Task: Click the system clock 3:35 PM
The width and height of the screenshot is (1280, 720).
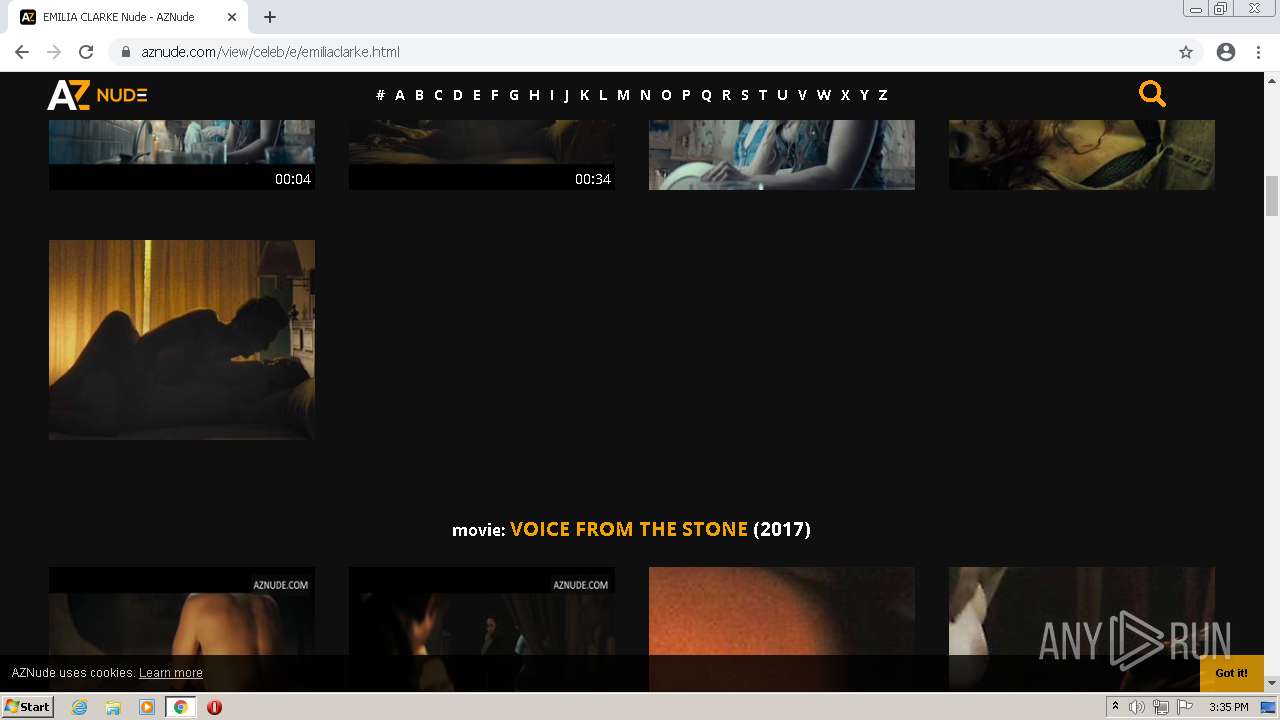Action: pos(1228,707)
